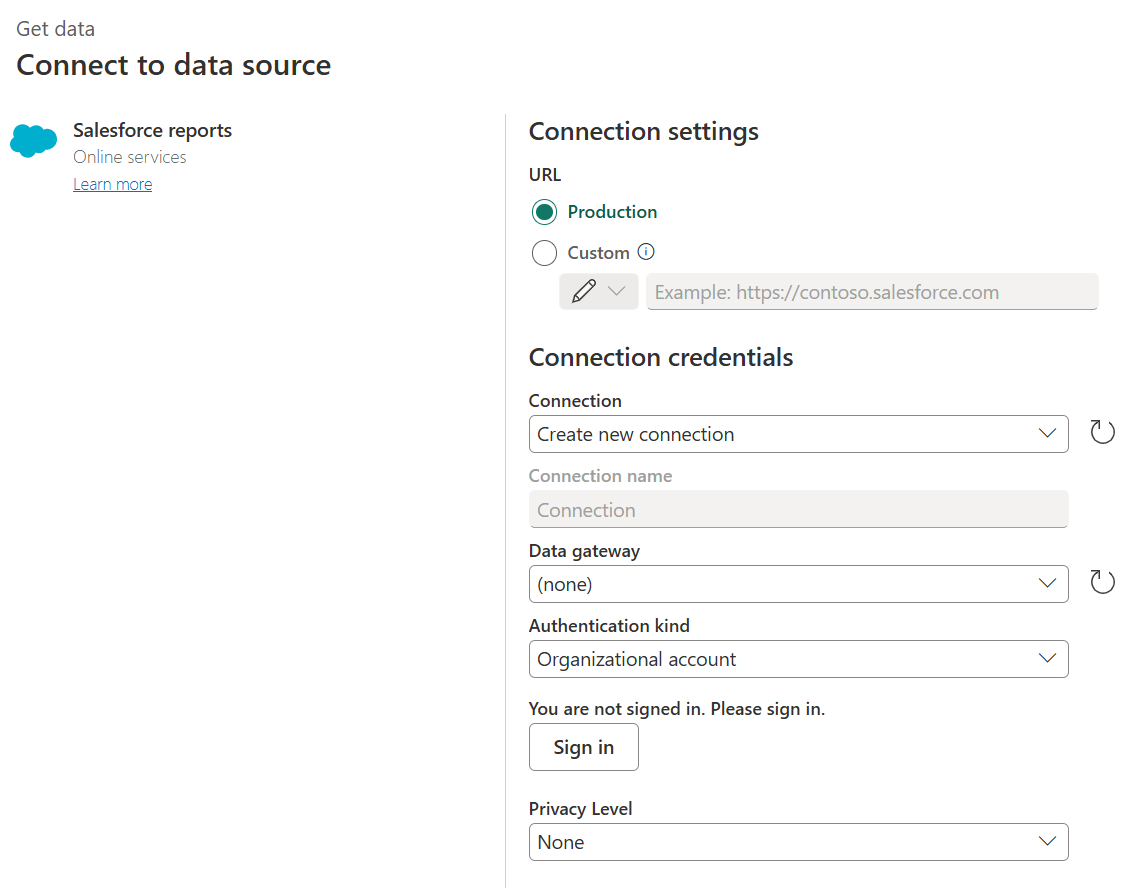Open the Learn more link

[x=112, y=184]
